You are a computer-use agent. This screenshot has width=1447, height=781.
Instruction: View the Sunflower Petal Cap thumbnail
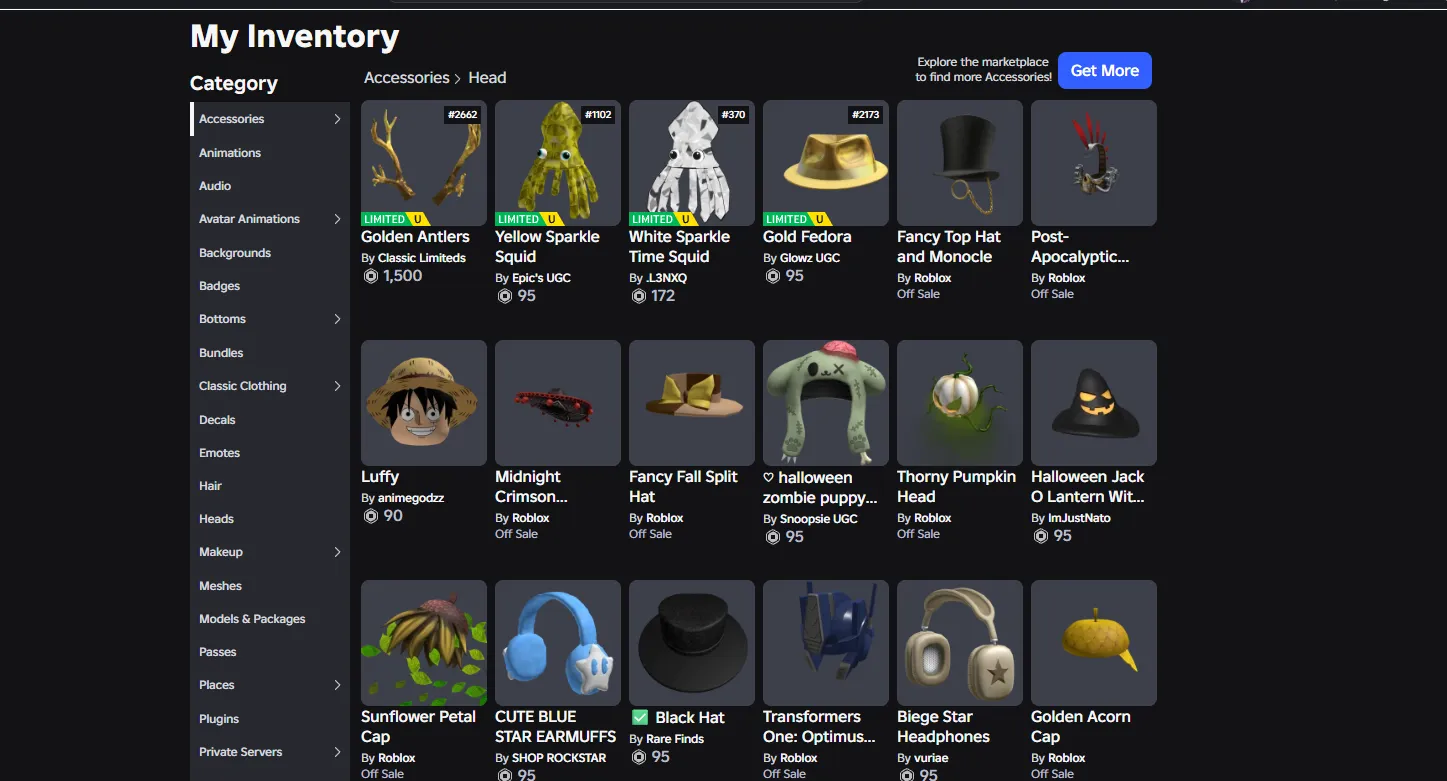click(424, 643)
